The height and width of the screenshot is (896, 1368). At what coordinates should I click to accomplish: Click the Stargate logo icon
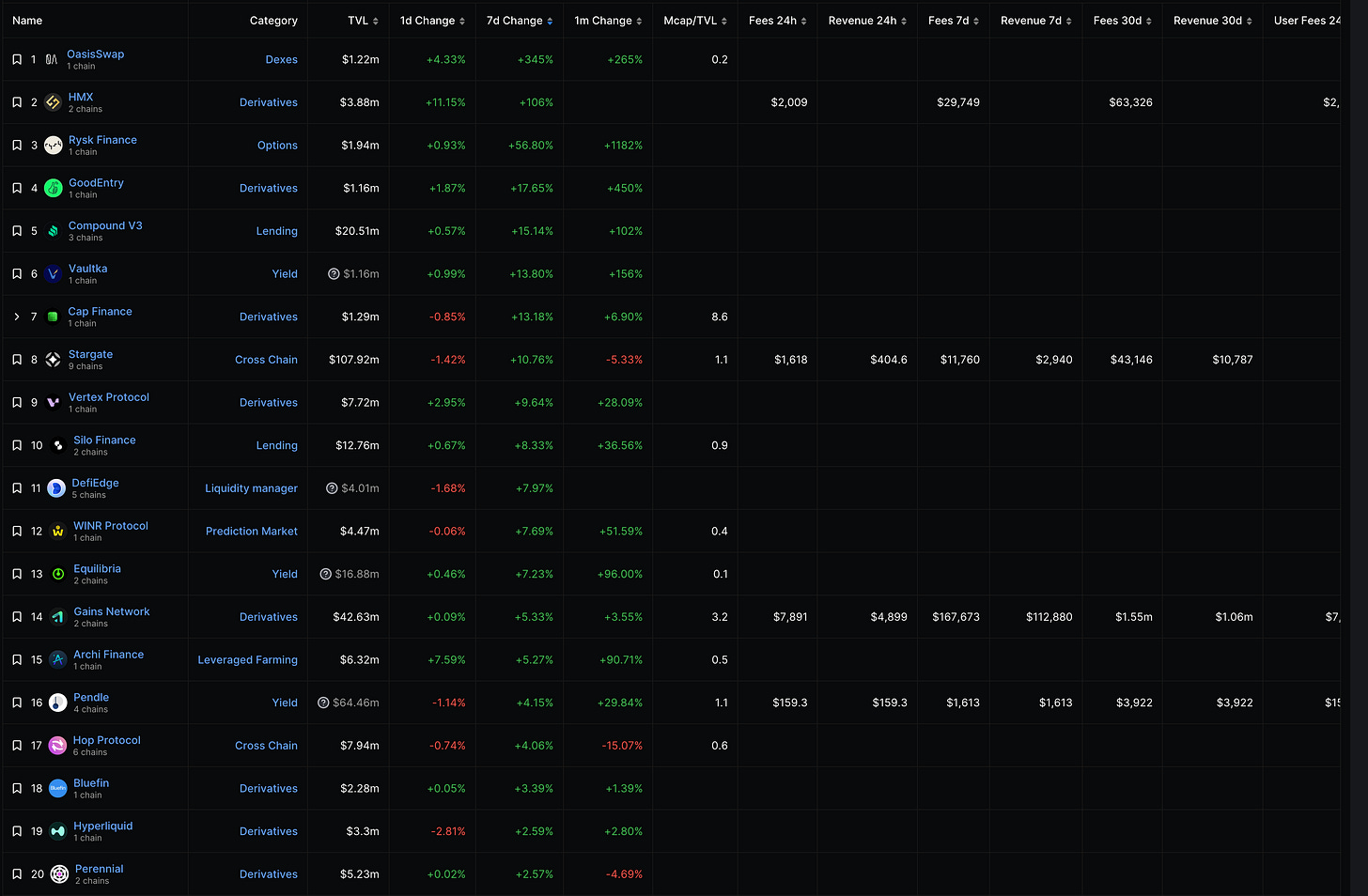coord(54,360)
